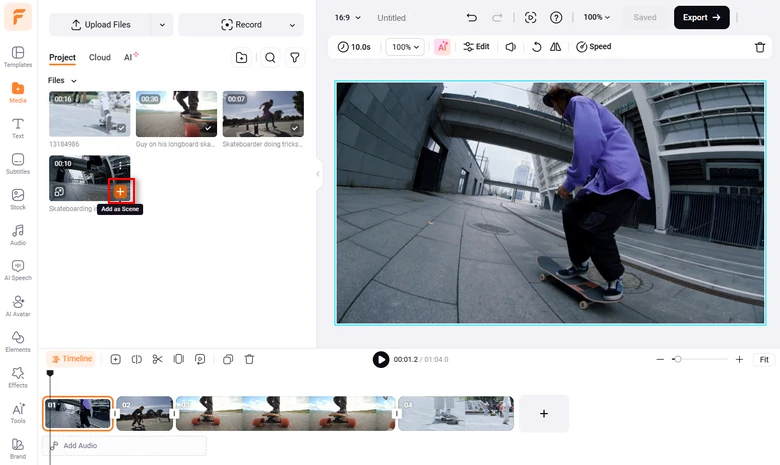Screen dimensions: 780x465
Task: Open the Stock media panel
Action: tap(18, 199)
